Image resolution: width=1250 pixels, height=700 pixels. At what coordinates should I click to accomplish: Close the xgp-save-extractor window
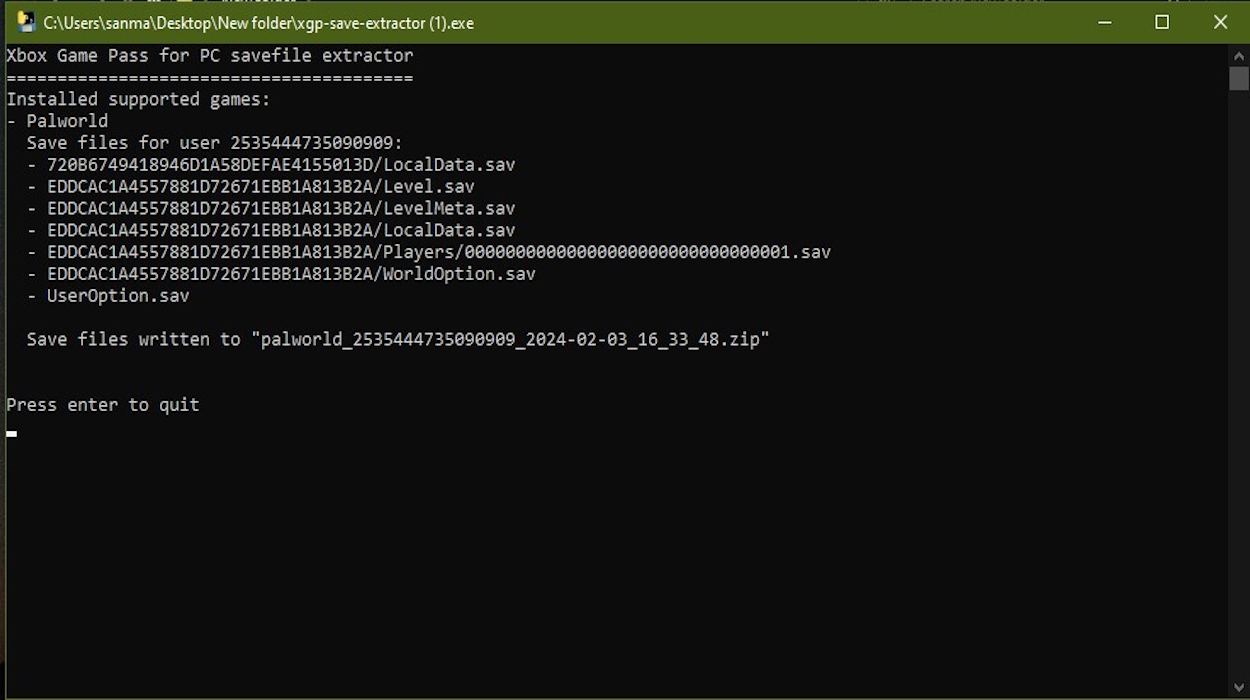tap(1220, 22)
